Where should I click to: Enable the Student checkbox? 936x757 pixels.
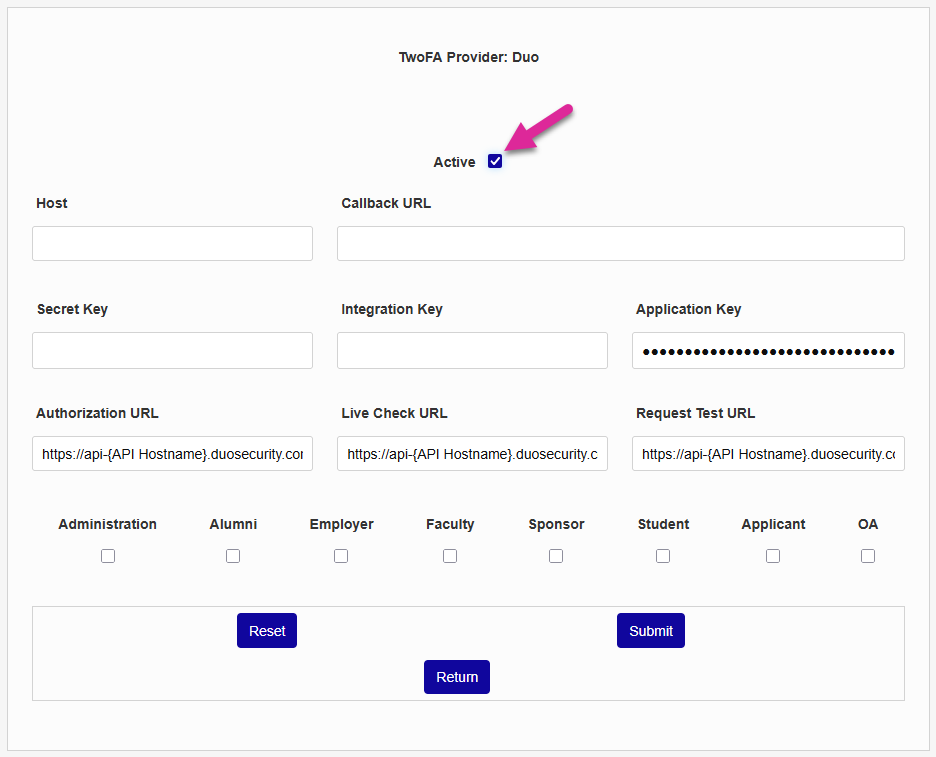[x=663, y=556]
